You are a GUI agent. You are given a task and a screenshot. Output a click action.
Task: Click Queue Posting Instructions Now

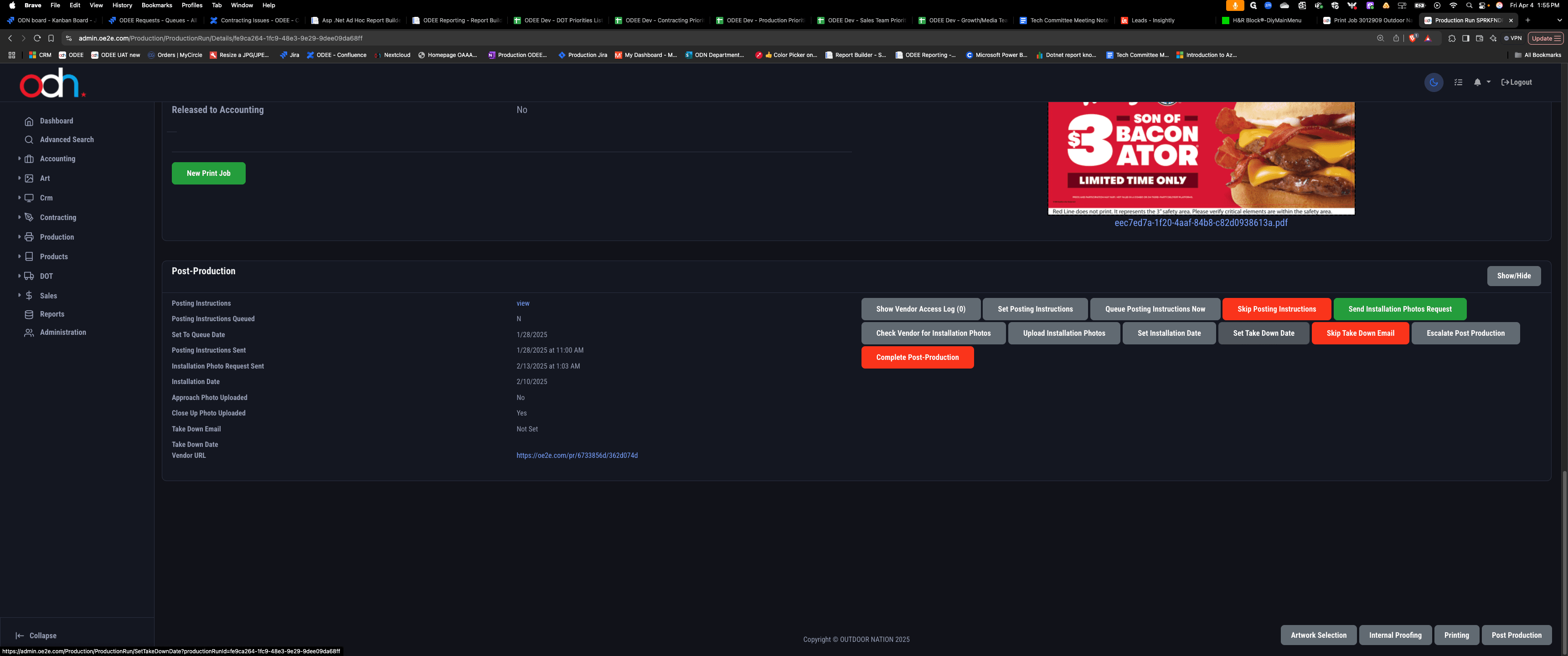1155,309
